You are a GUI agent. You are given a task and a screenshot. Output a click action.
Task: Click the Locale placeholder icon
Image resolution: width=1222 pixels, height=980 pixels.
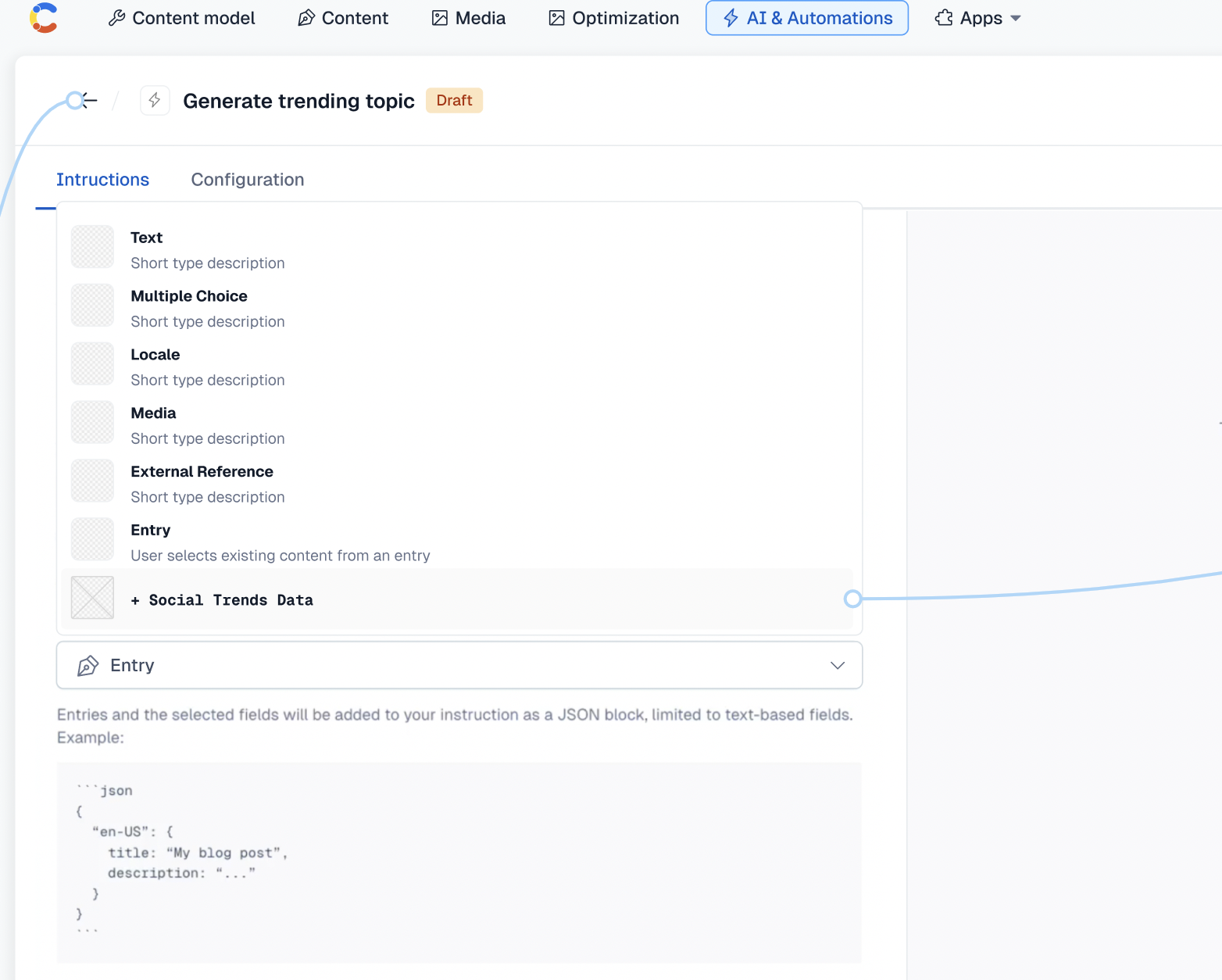pyautogui.click(x=92, y=364)
